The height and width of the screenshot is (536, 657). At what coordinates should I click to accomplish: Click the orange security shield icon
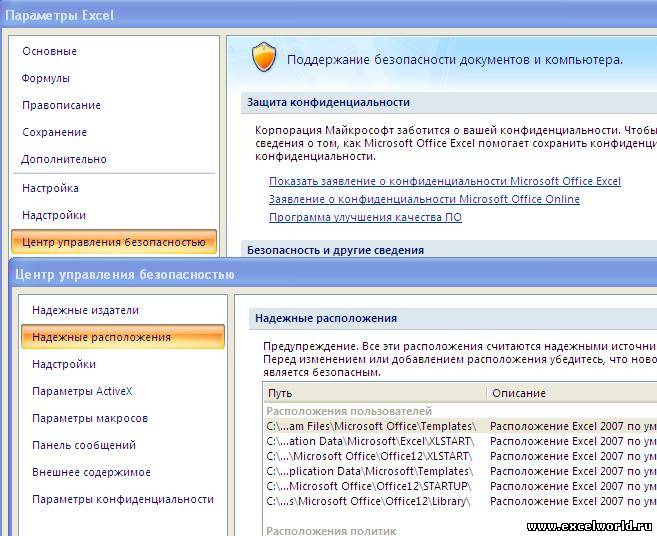pyautogui.click(x=264, y=57)
